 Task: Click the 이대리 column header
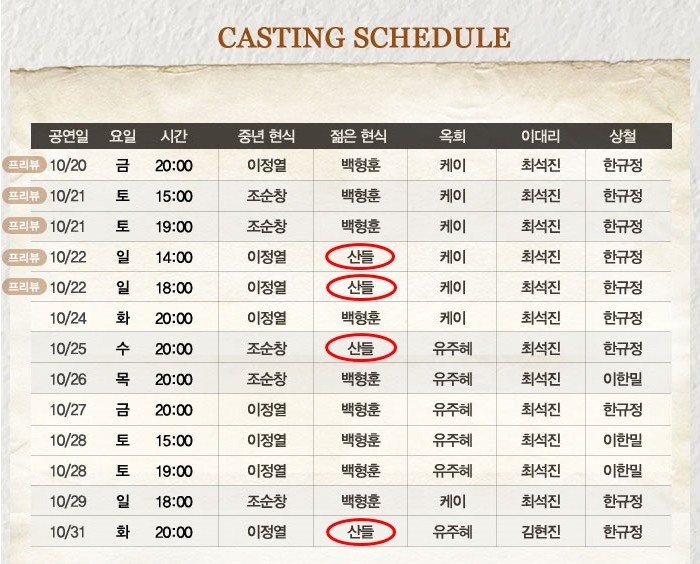pos(540,136)
